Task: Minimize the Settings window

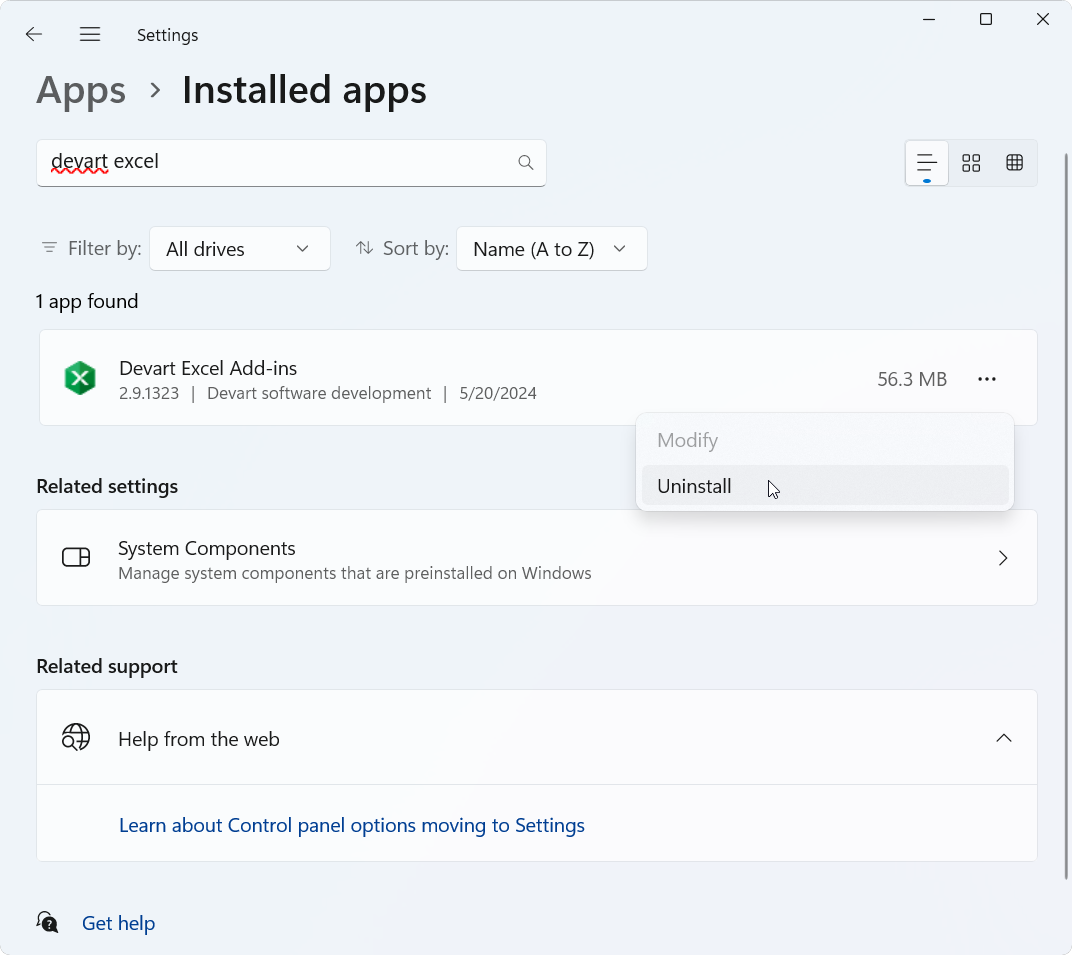Action: 928,19
